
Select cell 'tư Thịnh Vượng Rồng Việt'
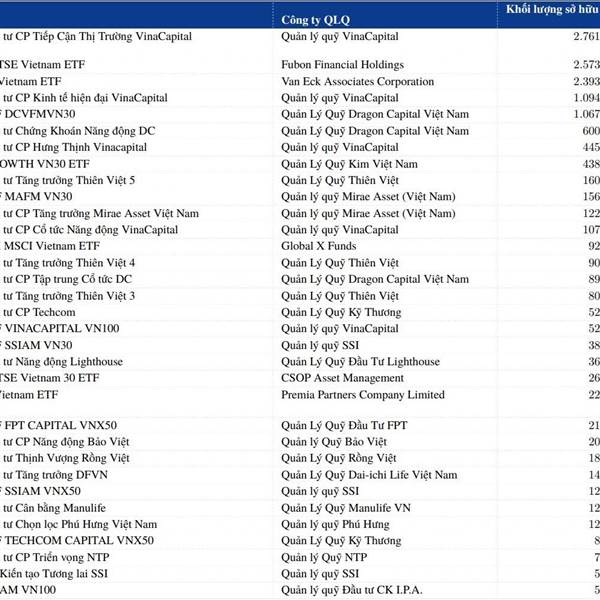point(66,458)
